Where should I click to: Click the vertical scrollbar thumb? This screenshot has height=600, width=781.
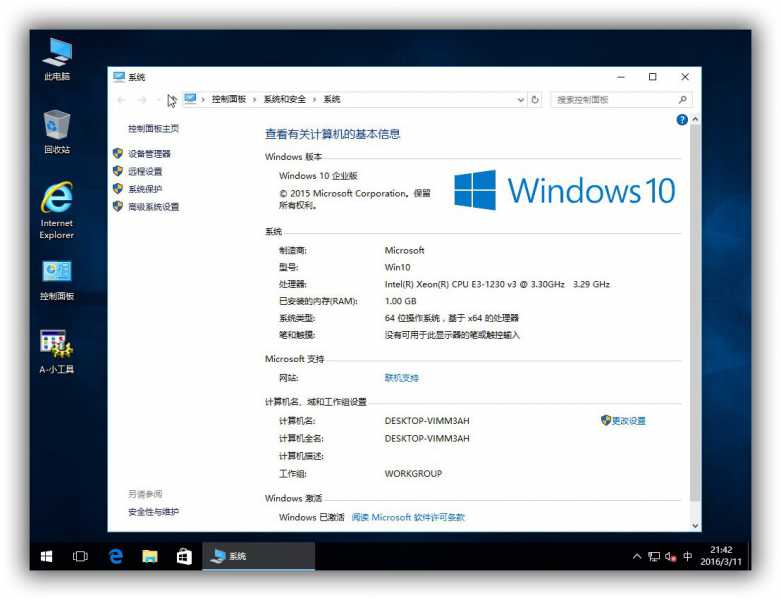(695, 313)
